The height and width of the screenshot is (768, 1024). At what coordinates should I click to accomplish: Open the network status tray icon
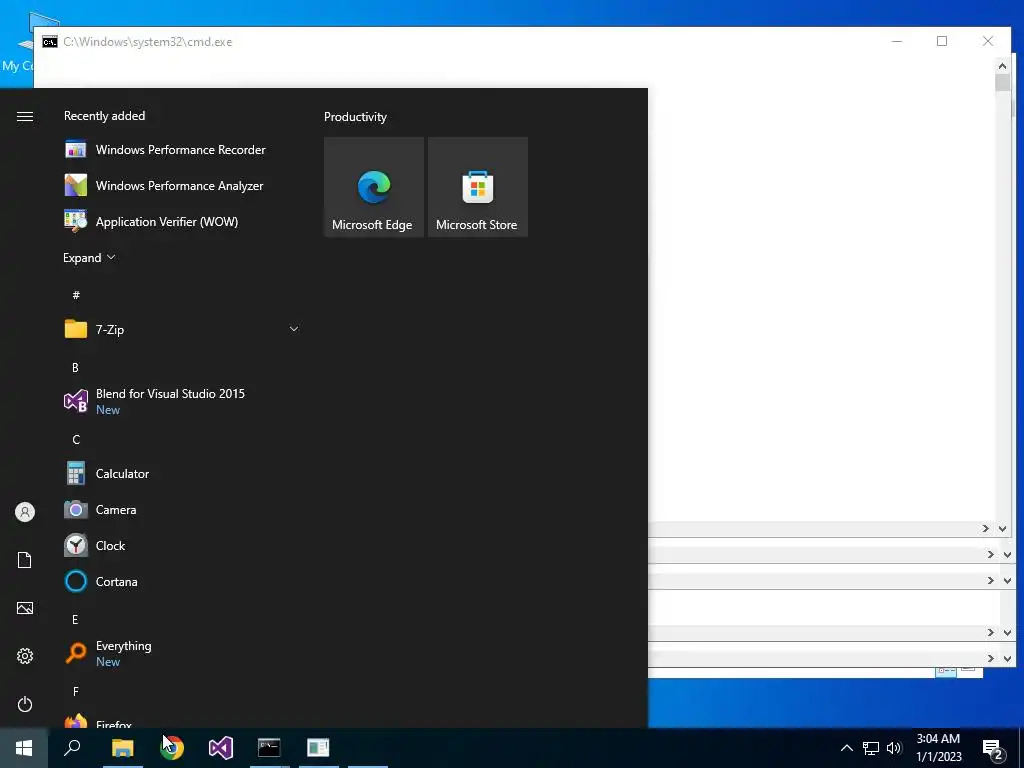coord(871,748)
